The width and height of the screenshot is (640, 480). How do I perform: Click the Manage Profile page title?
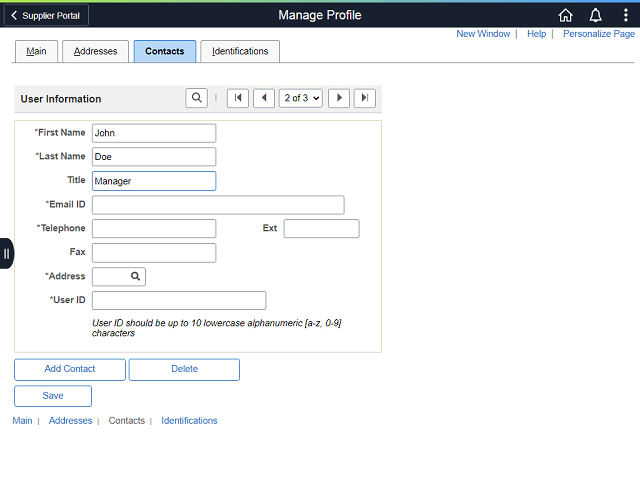(x=320, y=15)
